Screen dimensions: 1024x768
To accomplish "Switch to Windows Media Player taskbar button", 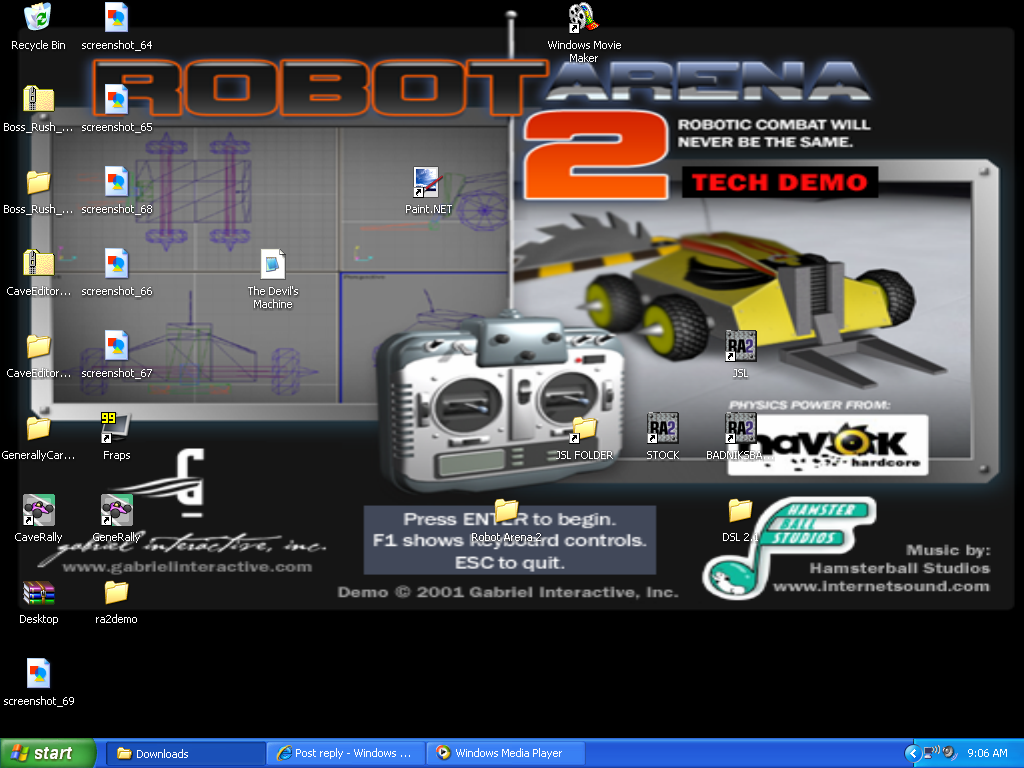I will pos(506,753).
